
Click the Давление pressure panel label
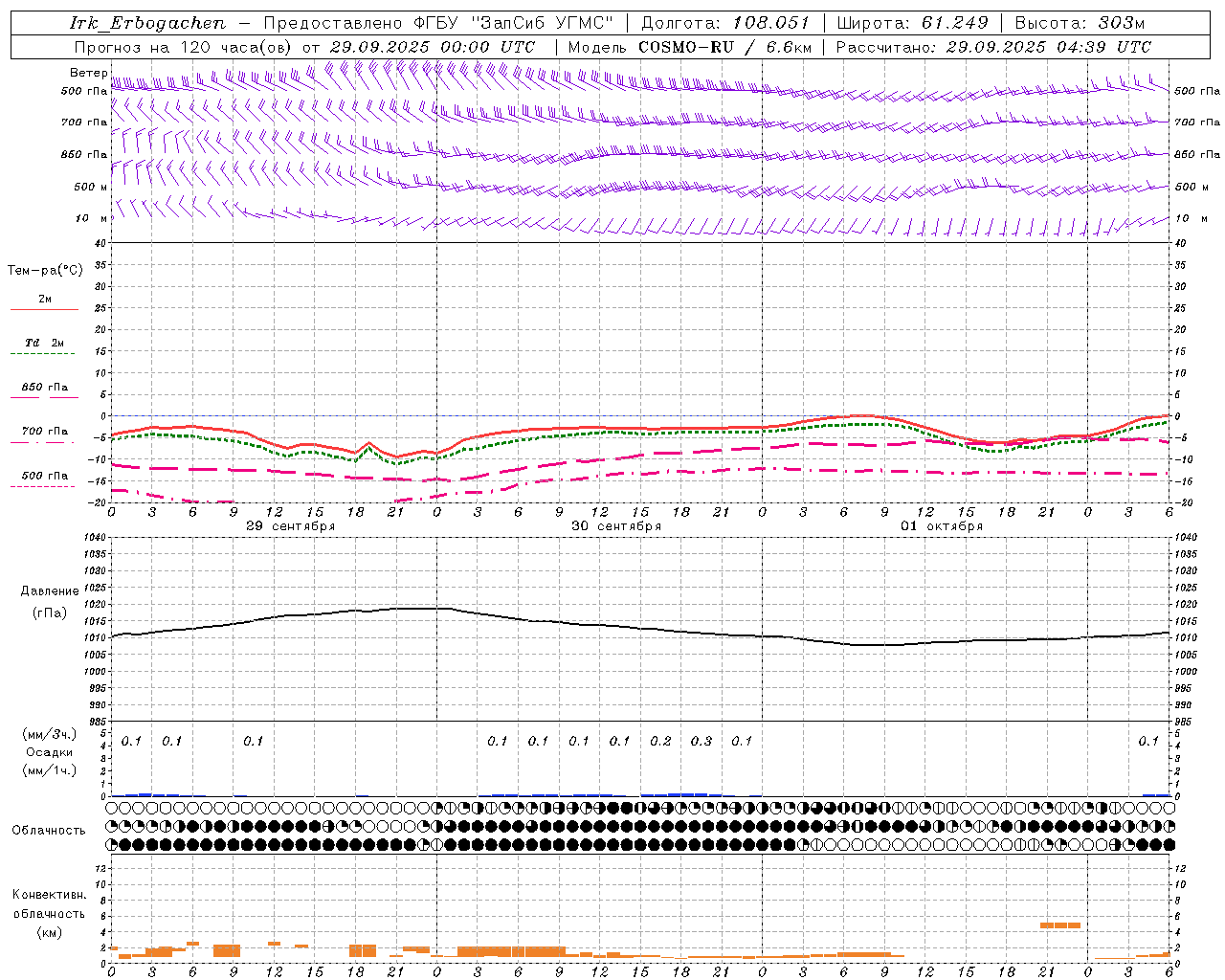pos(50,591)
